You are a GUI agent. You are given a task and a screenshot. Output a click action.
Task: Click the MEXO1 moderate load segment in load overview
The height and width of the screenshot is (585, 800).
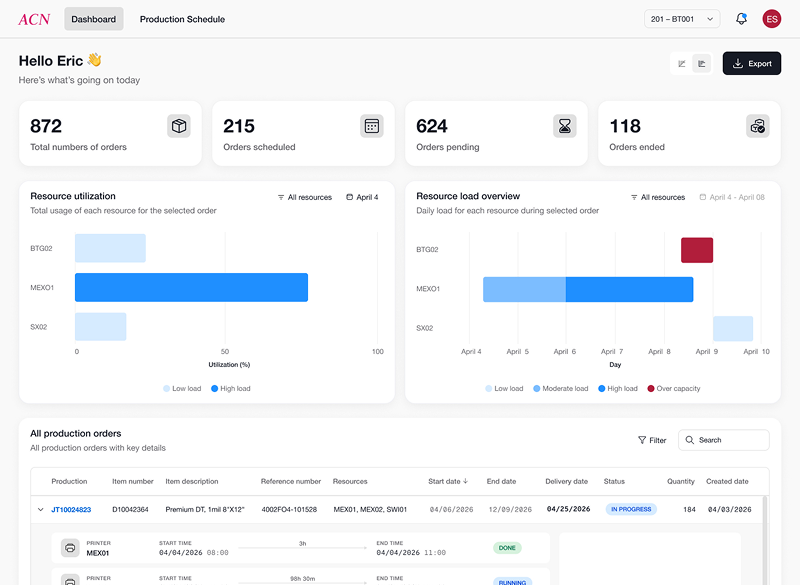point(524,289)
